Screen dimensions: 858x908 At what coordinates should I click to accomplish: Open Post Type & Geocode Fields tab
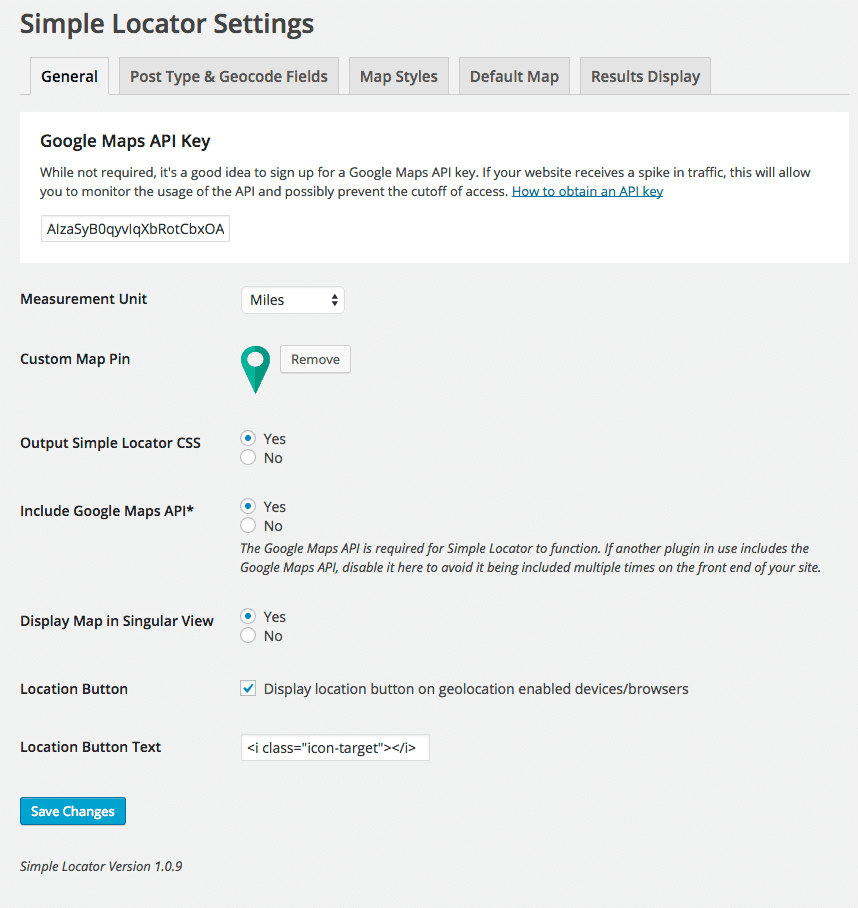pyautogui.click(x=229, y=76)
